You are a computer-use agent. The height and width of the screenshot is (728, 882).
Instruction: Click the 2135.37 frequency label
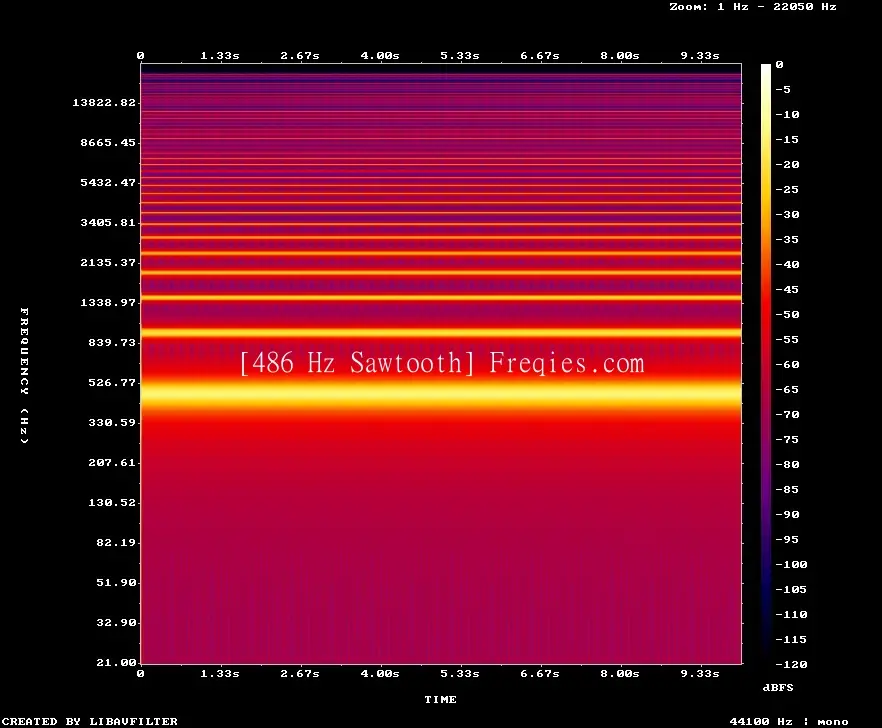(108, 262)
